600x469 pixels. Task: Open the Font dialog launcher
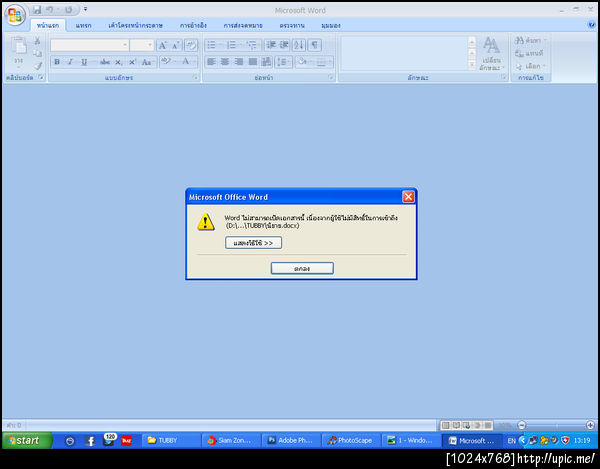pyautogui.click(x=195, y=77)
